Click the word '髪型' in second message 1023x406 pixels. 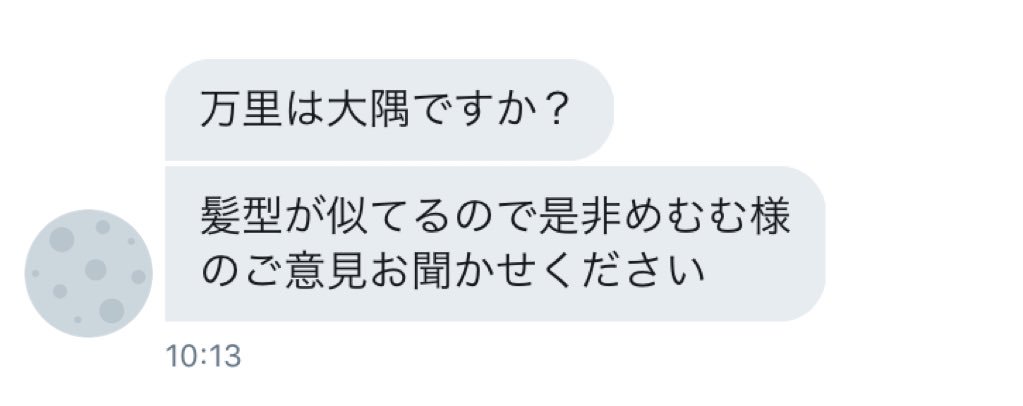pyautogui.click(x=241, y=217)
